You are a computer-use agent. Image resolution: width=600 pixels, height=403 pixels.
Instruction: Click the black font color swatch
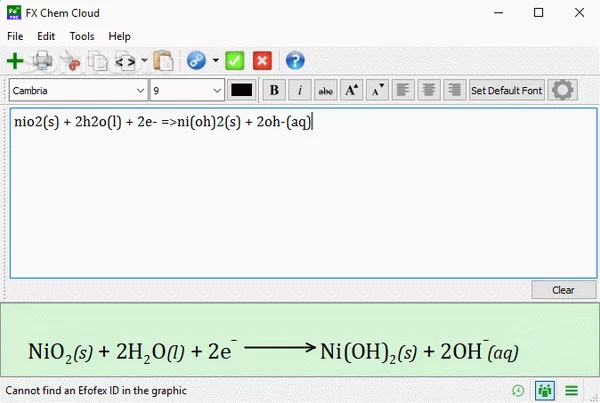pos(241,90)
